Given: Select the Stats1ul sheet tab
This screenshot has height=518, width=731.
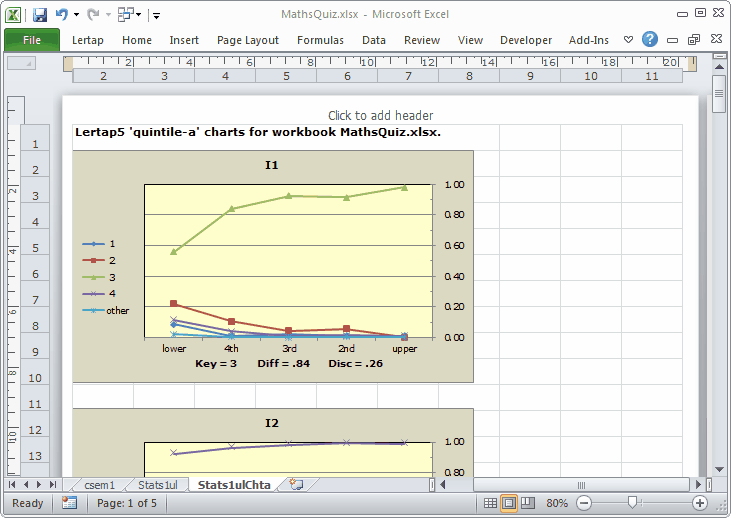Looking at the screenshot, I should coord(157,485).
